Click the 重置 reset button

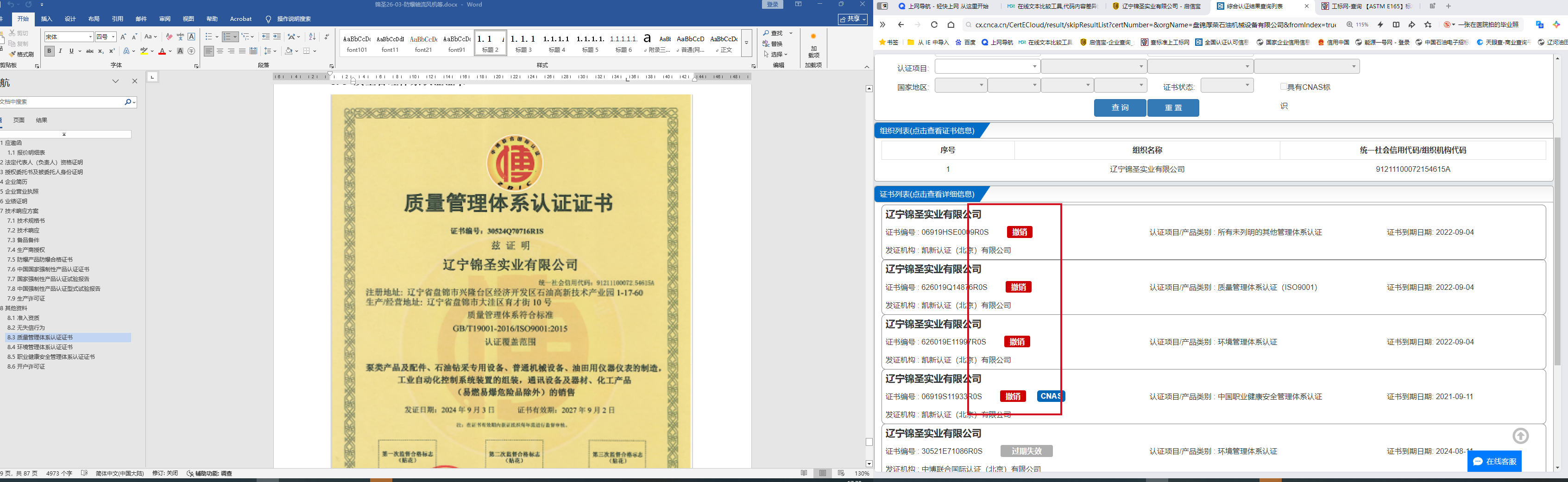[1173, 108]
